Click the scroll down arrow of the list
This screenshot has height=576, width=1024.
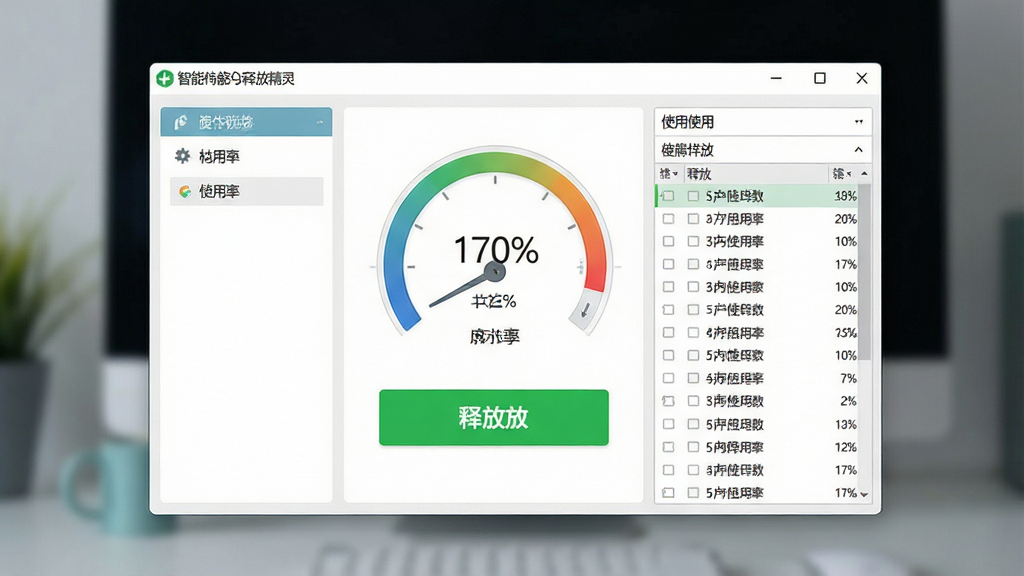click(x=864, y=494)
